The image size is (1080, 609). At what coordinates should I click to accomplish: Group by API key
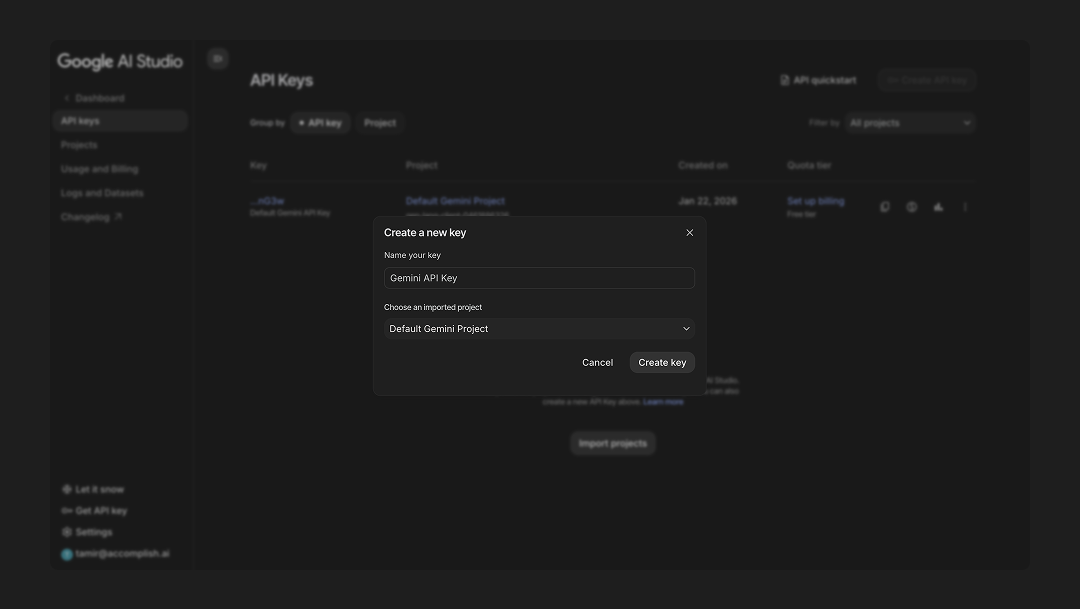click(x=320, y=123)
